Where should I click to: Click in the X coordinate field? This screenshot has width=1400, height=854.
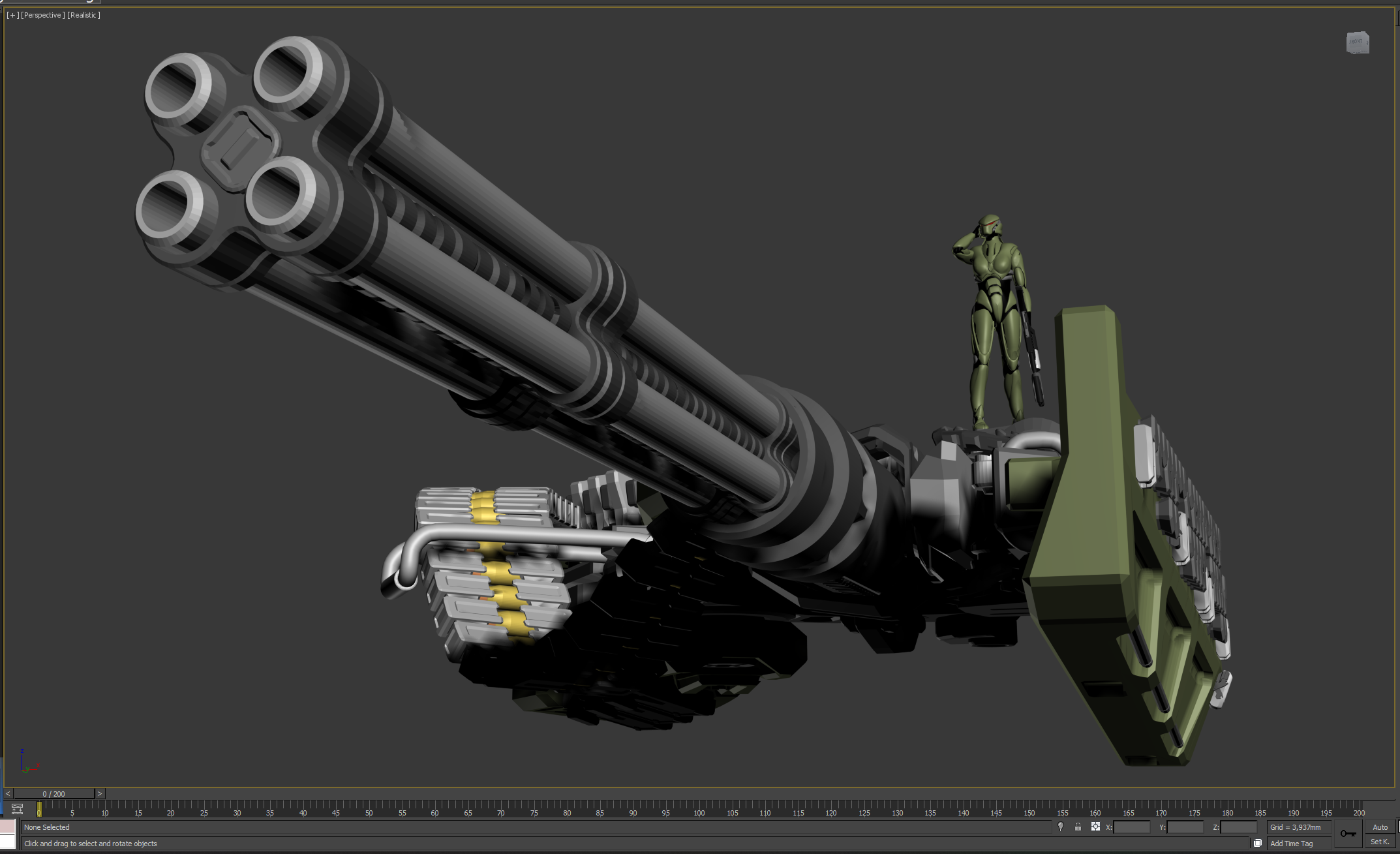click(x=1131, y=827)
